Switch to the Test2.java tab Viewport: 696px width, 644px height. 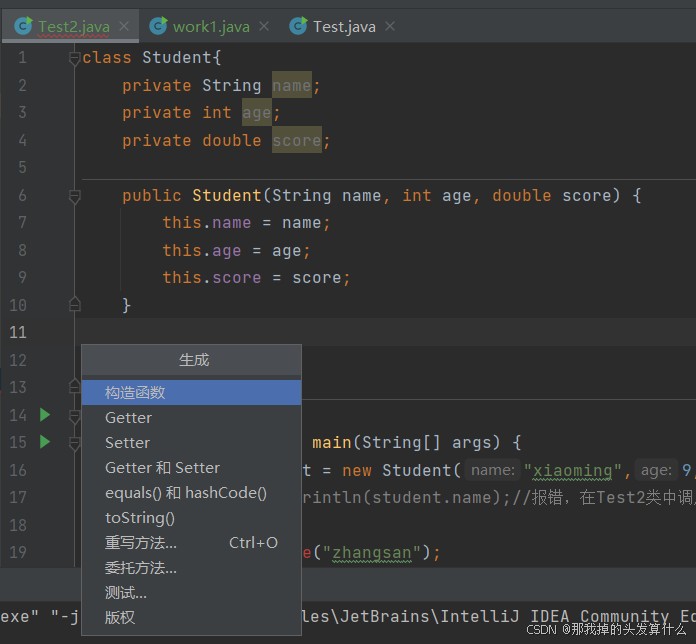click(73, 27)
